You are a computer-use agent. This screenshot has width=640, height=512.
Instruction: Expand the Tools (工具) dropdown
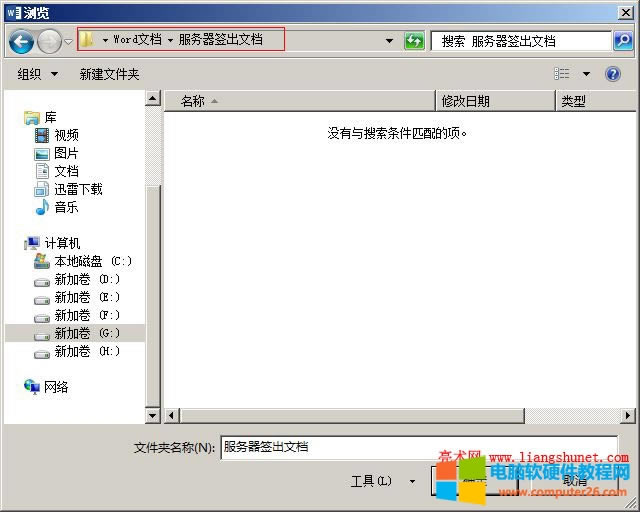pos(412,481)
